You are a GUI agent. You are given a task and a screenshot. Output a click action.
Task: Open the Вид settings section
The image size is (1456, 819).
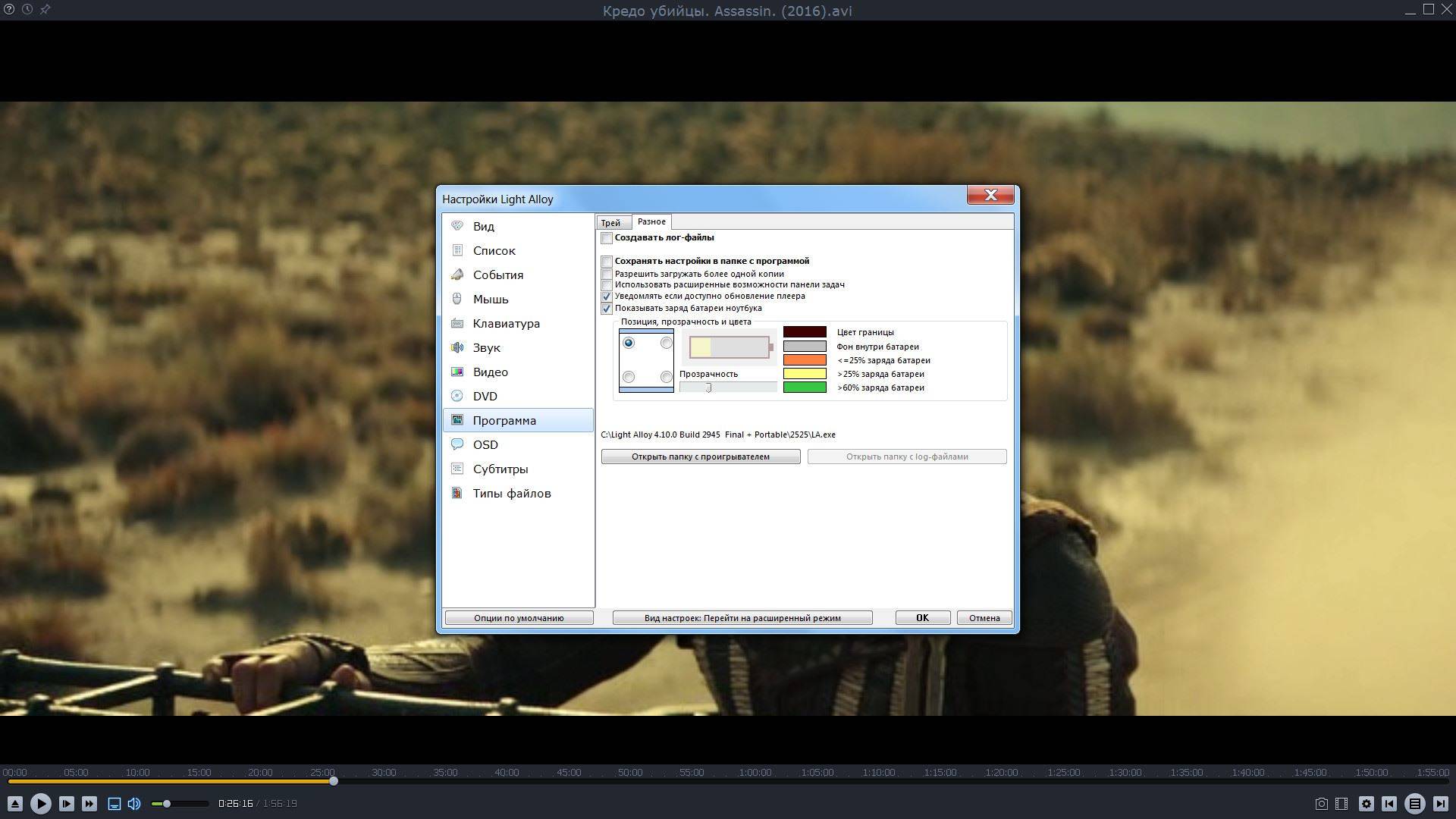point(519,226)
